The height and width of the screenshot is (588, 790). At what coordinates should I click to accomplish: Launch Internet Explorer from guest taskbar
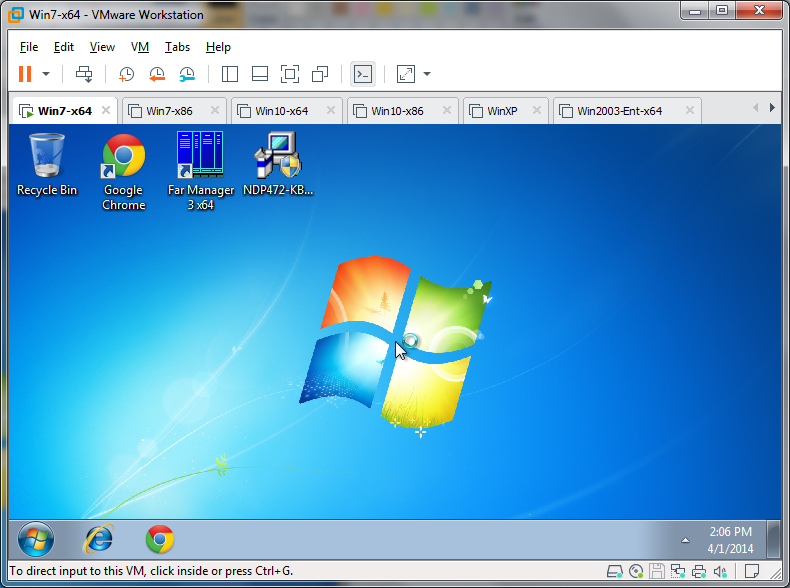pyautogui.click(x=99, y=539)
